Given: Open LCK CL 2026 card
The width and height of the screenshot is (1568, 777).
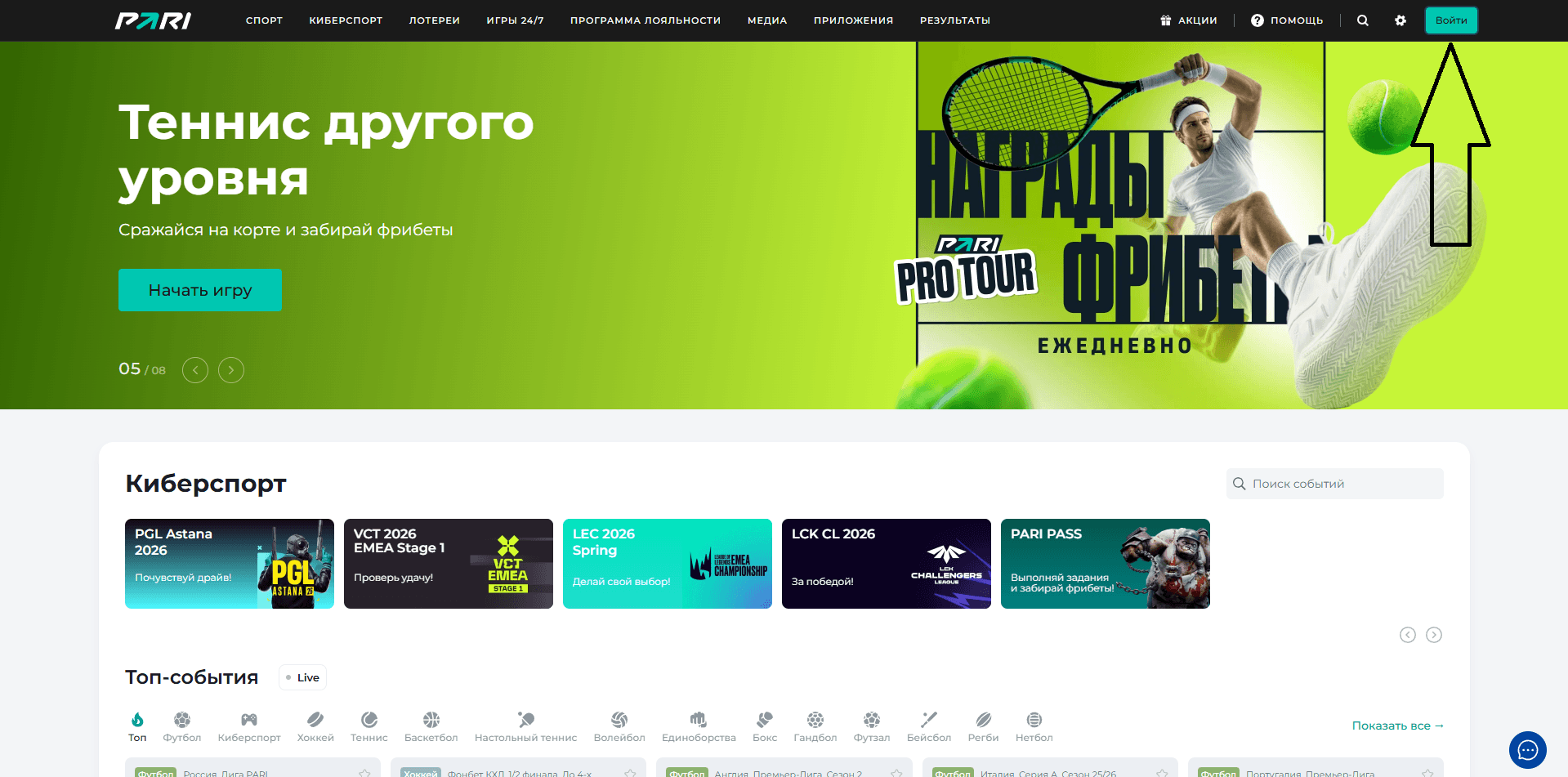Looking at the screenshot, I should coord(887,564).
